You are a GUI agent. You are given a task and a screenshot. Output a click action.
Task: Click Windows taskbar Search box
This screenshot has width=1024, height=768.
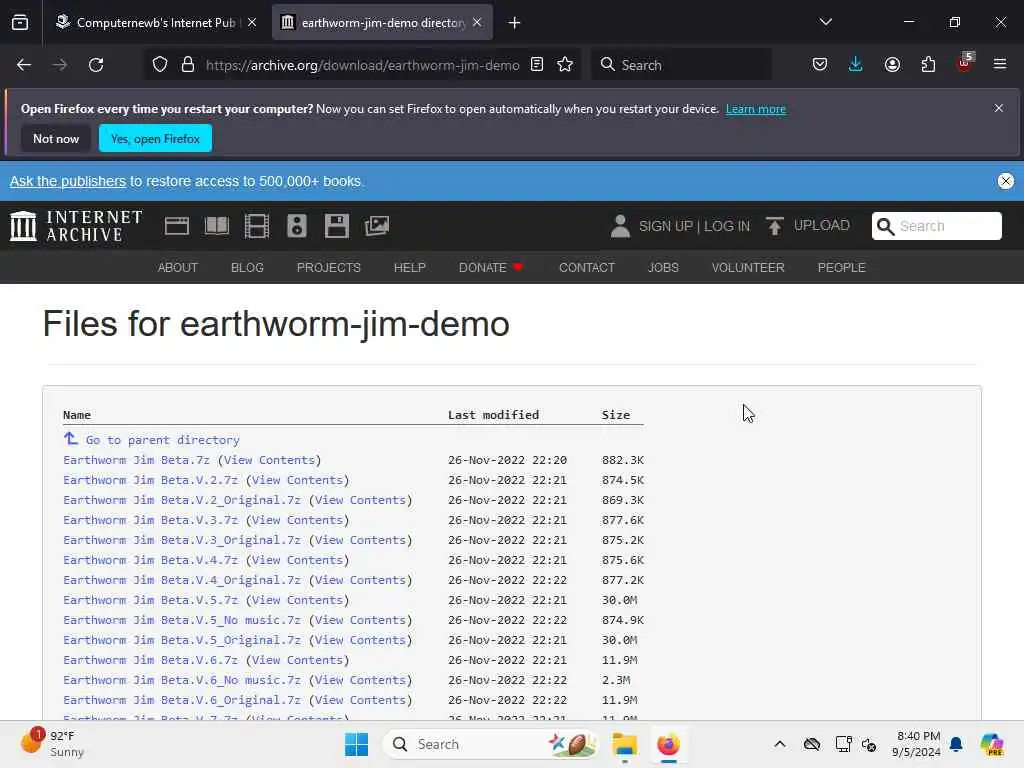click(490, 744)
